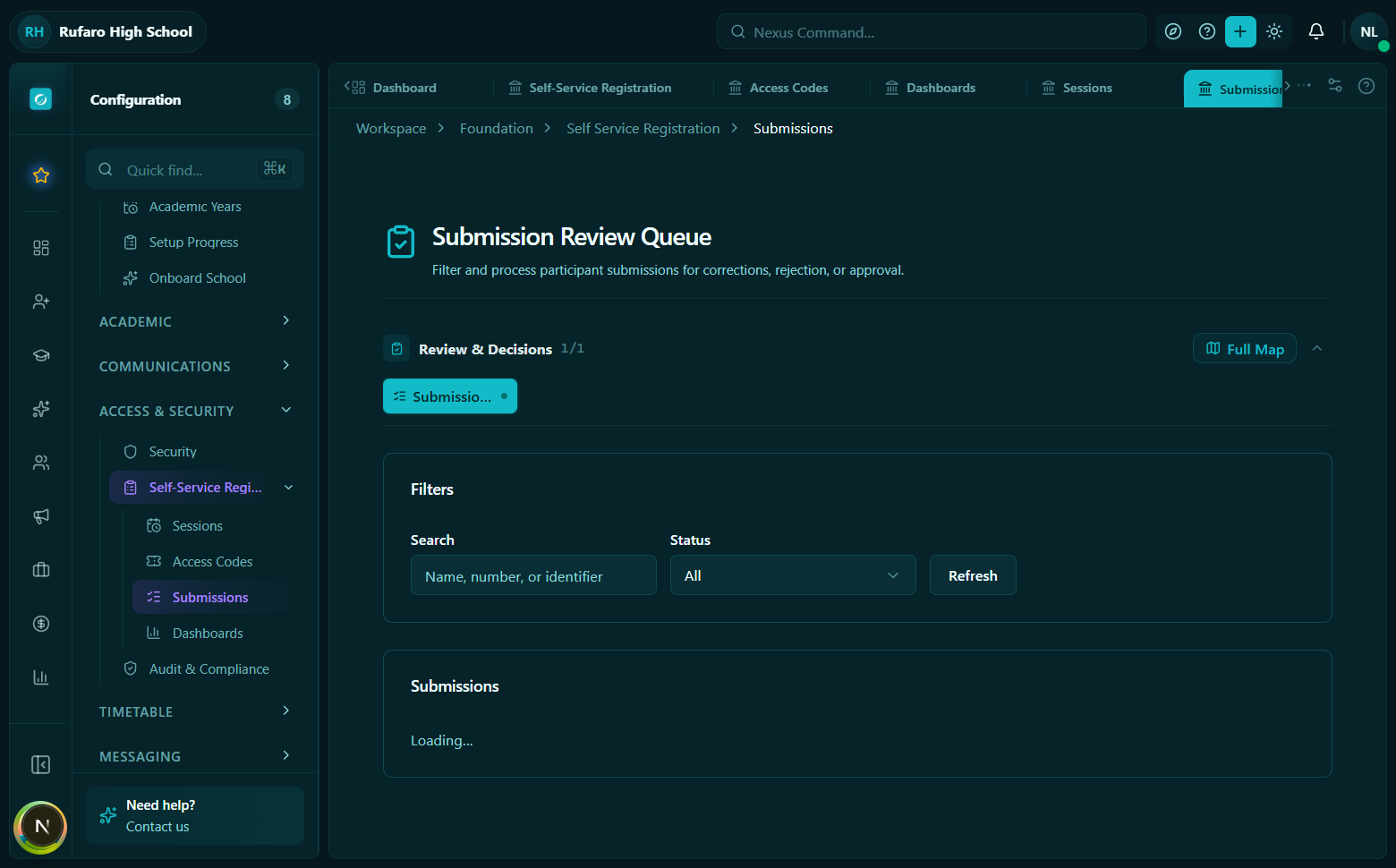Open the graduation cap icon in rail

point(41,355)
